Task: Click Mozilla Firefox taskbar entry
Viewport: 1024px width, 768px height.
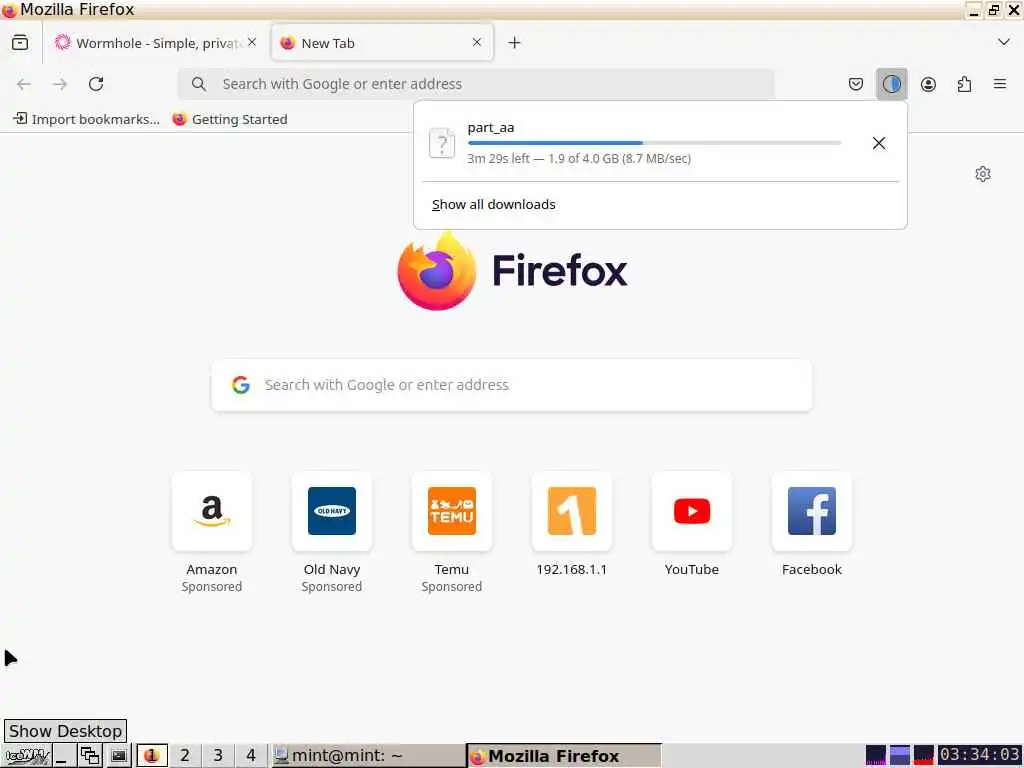Action: coord(564,756)
